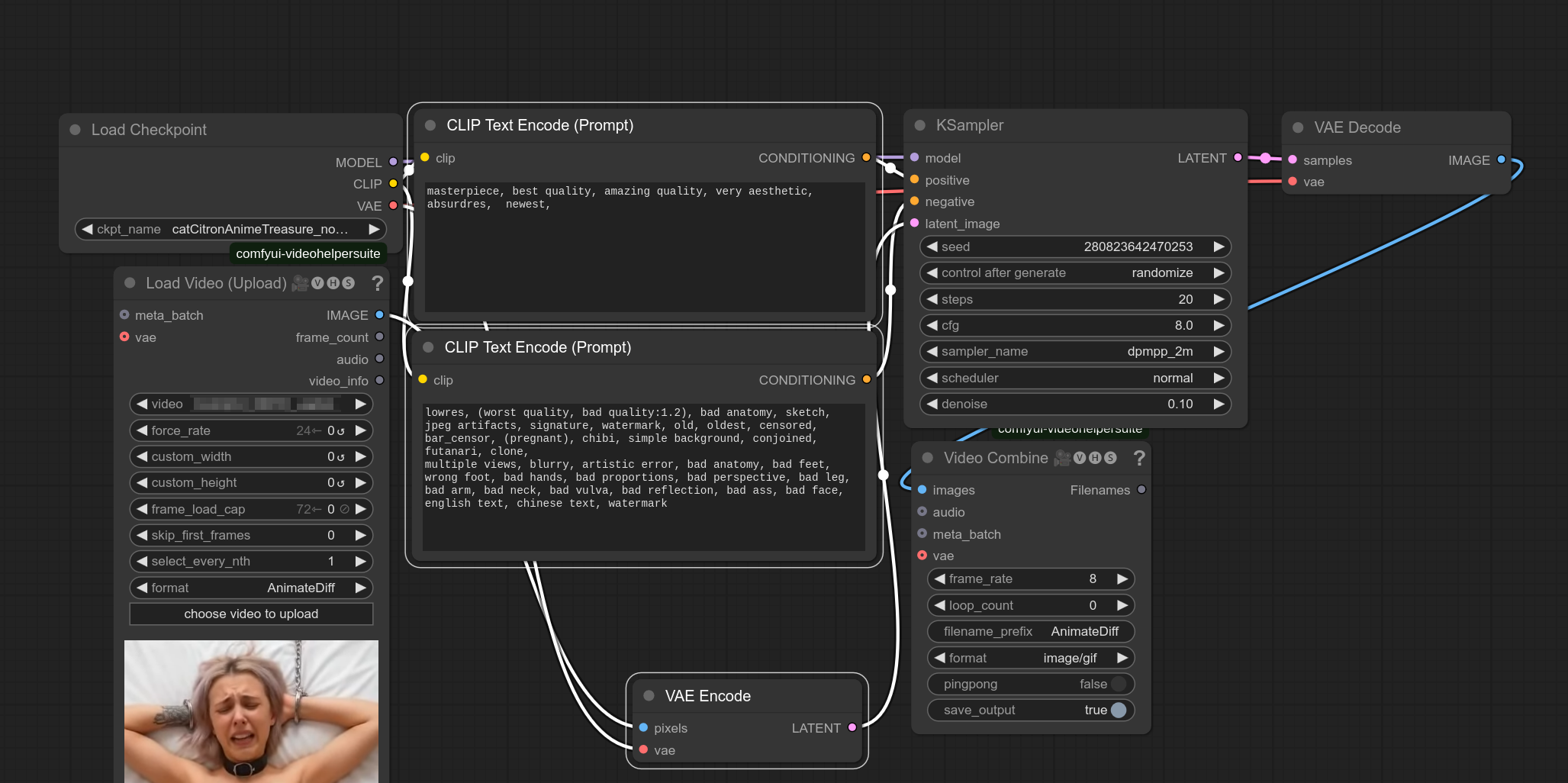Decrease select_every_nth using its left arrow

(142, 561)
